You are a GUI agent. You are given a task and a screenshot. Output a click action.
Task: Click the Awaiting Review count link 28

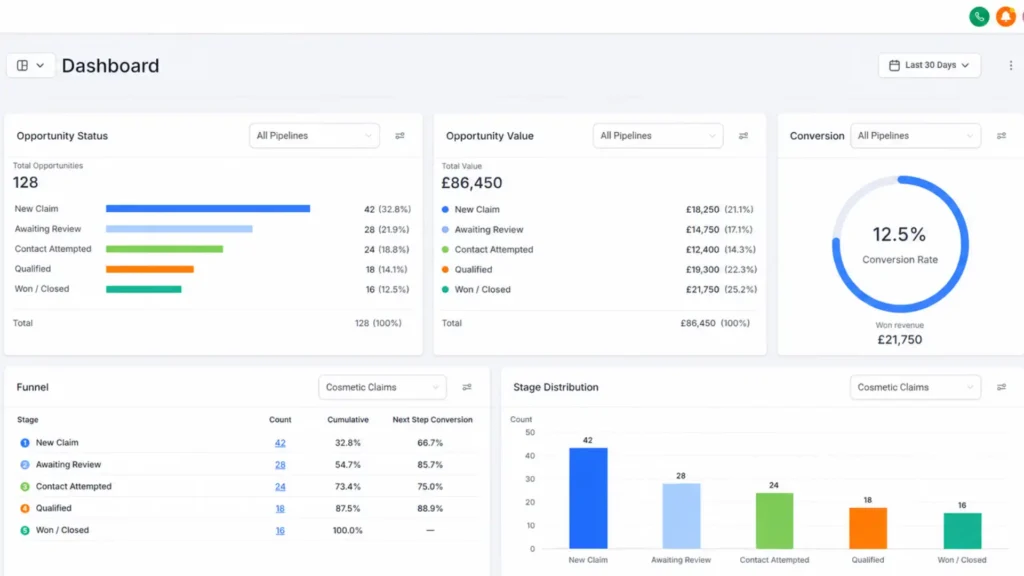click(280, 465)
